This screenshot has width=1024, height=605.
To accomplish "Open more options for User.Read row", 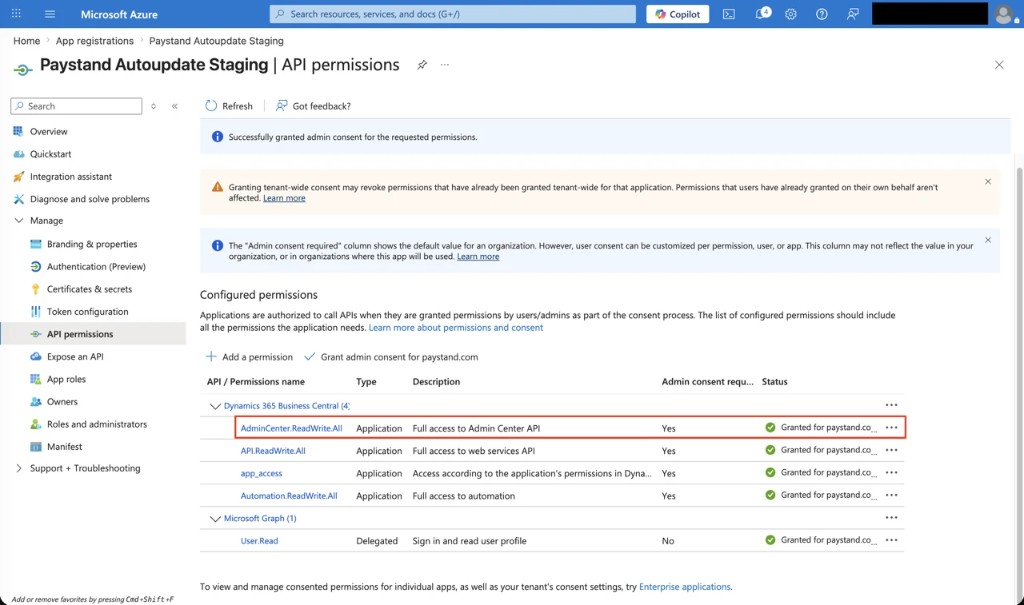I will [891, 540].
